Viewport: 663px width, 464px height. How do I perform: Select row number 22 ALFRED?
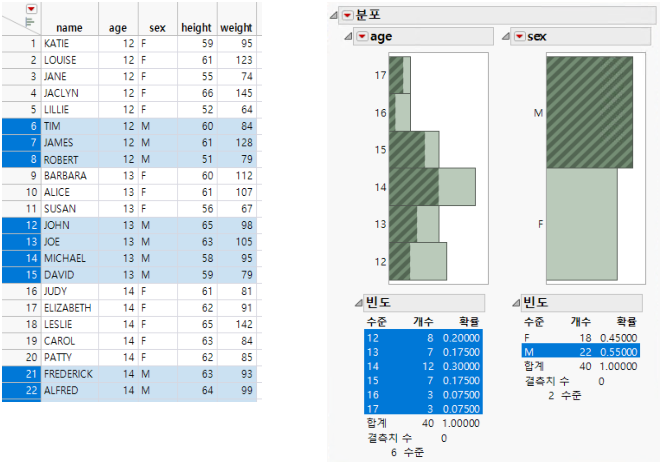[x=22, y=390]
